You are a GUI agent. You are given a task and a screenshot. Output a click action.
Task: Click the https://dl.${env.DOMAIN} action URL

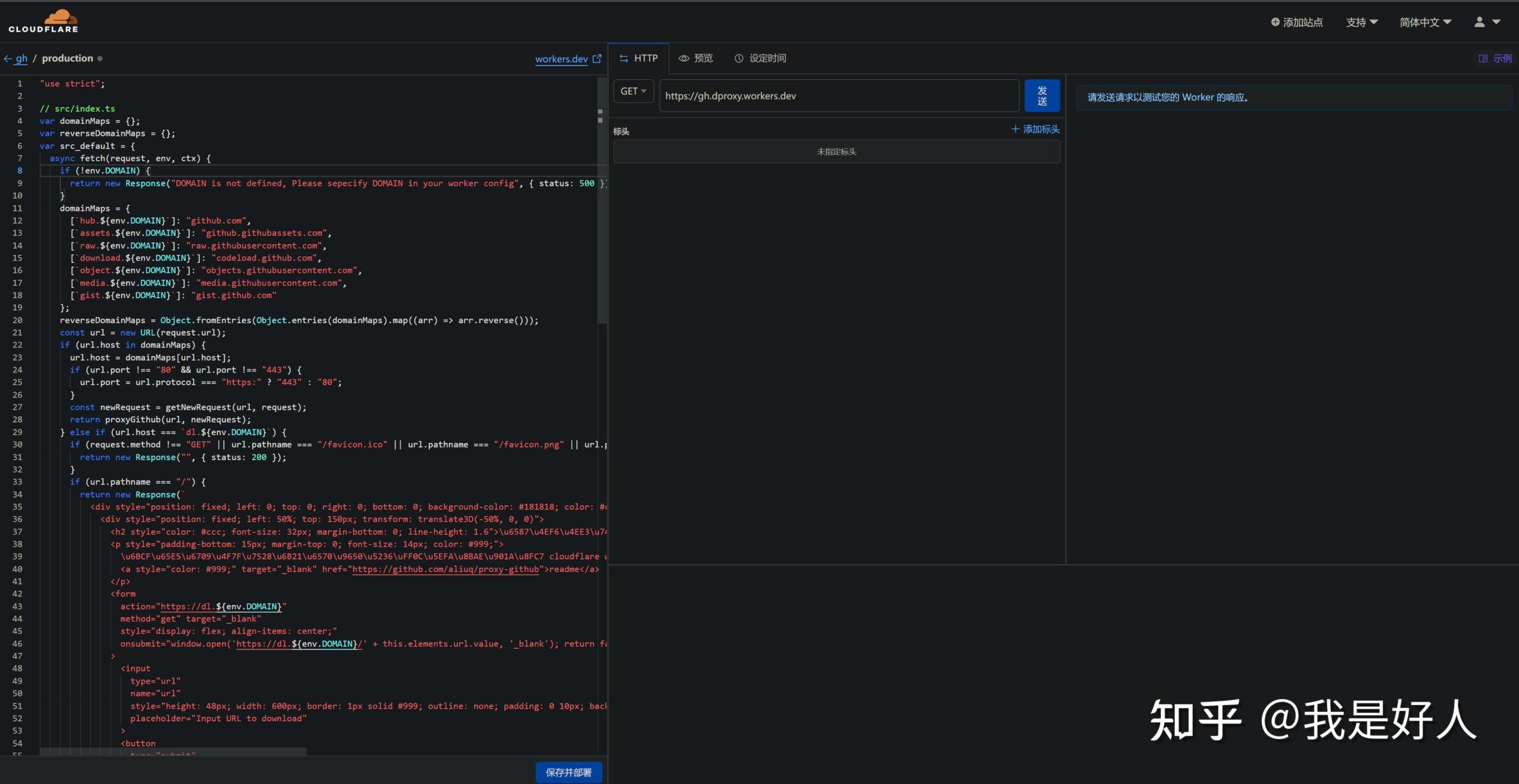click(221, 607)
